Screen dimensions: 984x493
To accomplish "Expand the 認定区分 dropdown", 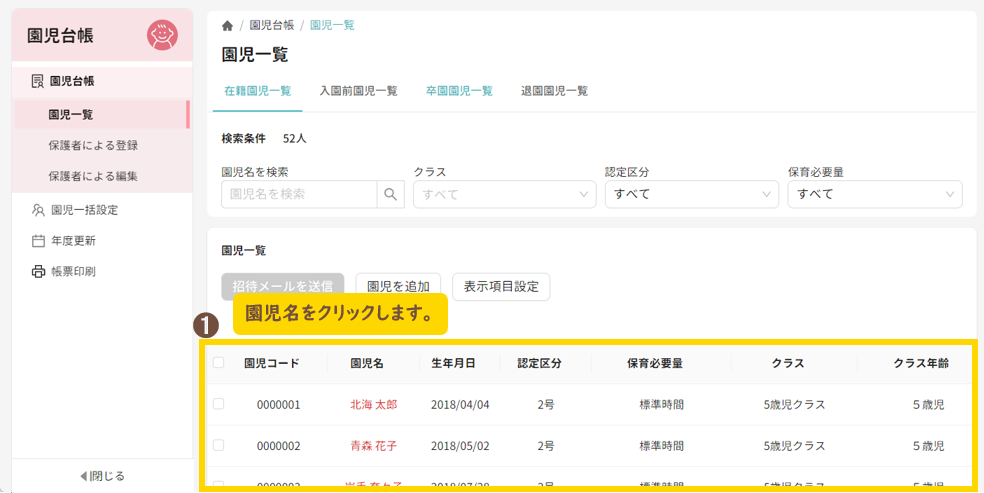I will 691,194.
